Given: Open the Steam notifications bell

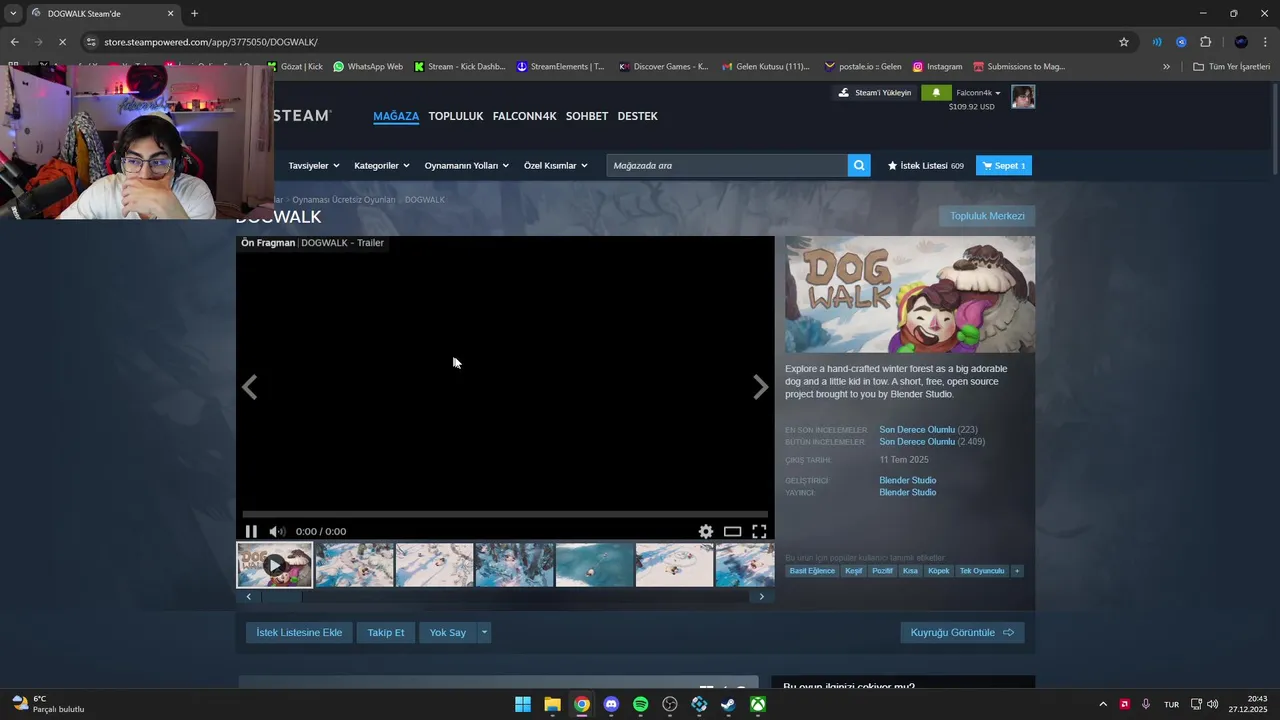Looking at the screenshot, I should [x=936, y=93].
